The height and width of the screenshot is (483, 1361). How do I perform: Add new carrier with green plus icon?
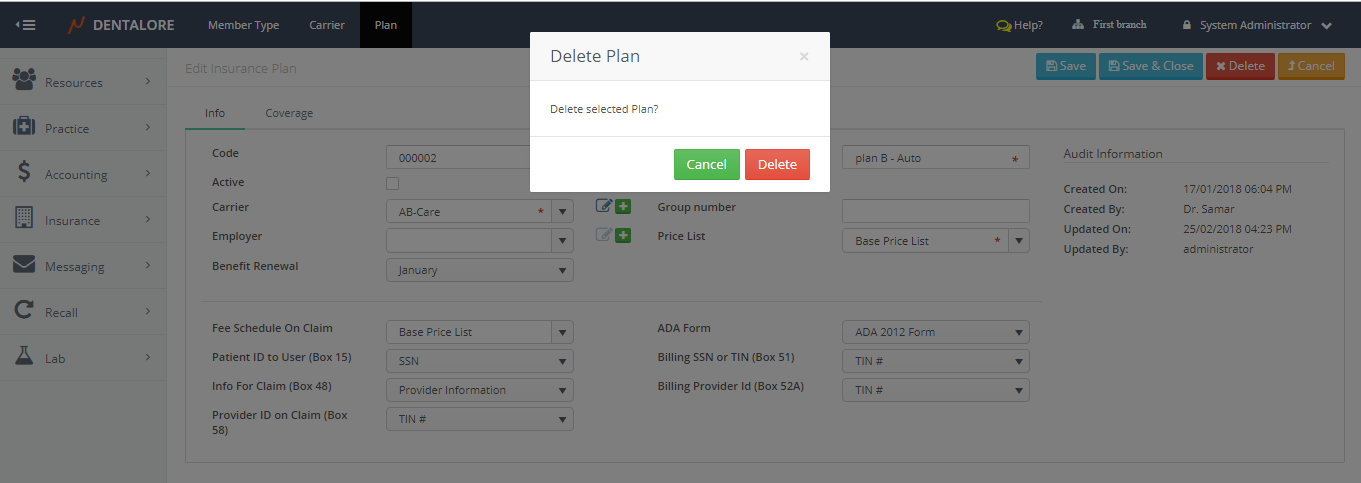[x=623, y=206]
